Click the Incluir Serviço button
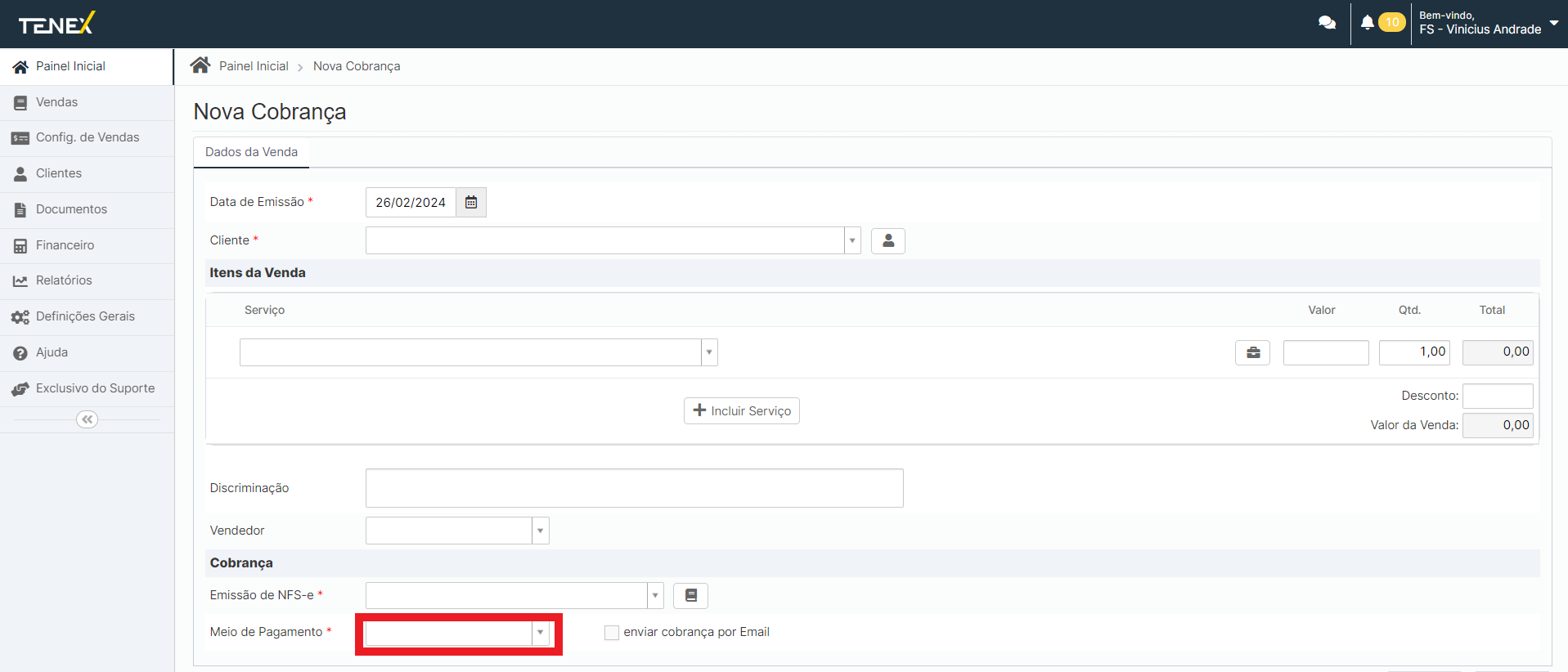The image size is (1568, 672). coord(742,411)
